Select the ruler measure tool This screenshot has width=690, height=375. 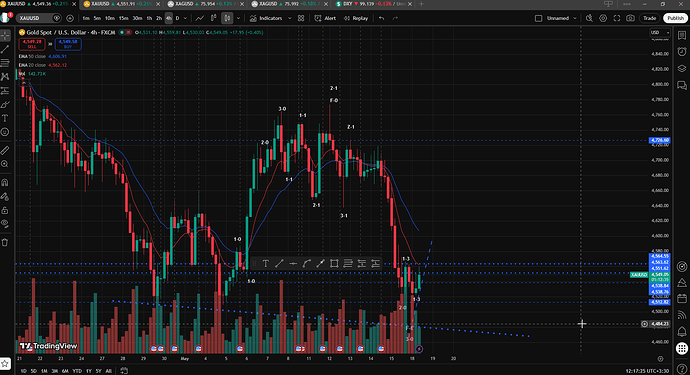tap(5, 151)
